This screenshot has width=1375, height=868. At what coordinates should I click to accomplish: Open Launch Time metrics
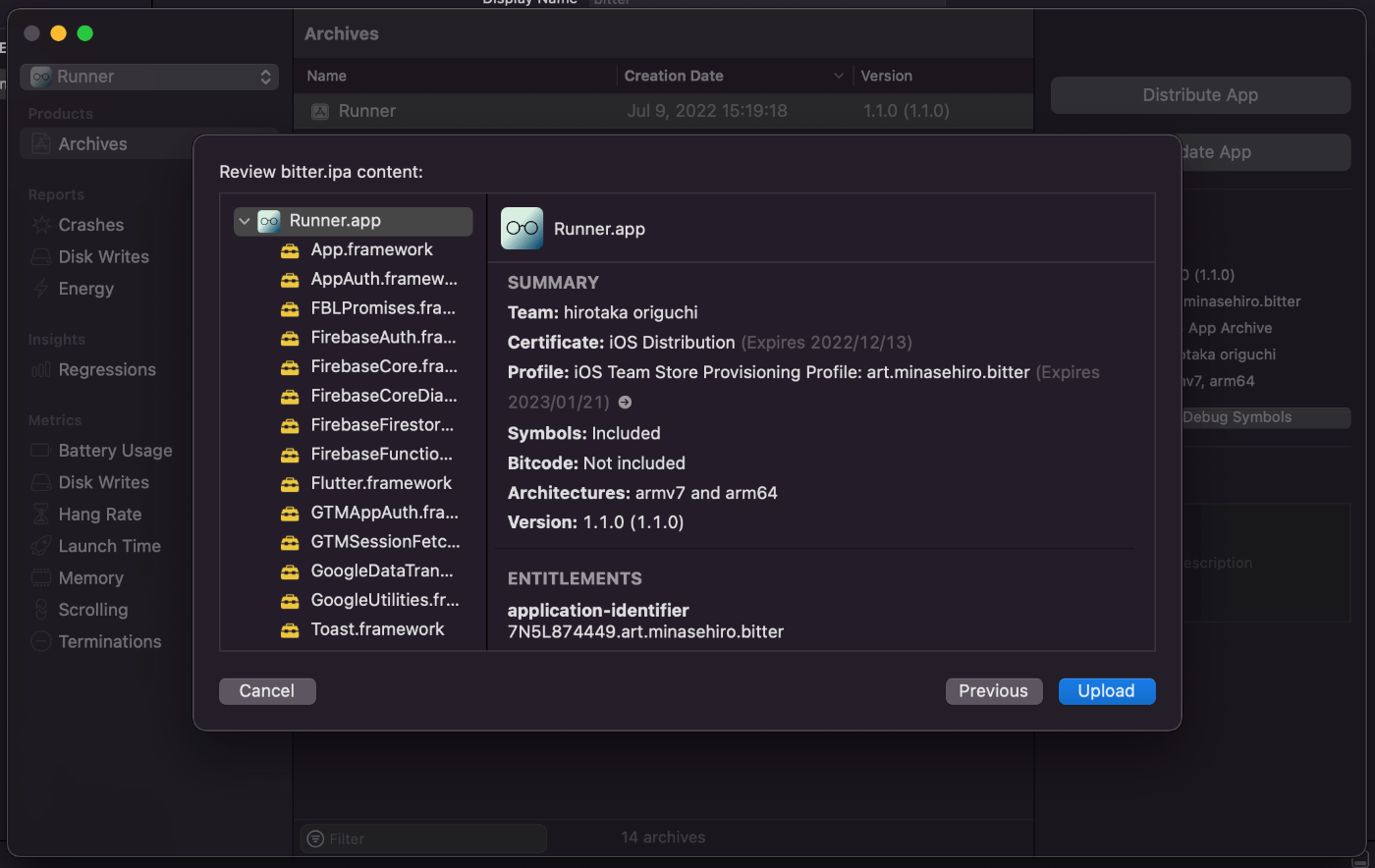tap(109, 546)
